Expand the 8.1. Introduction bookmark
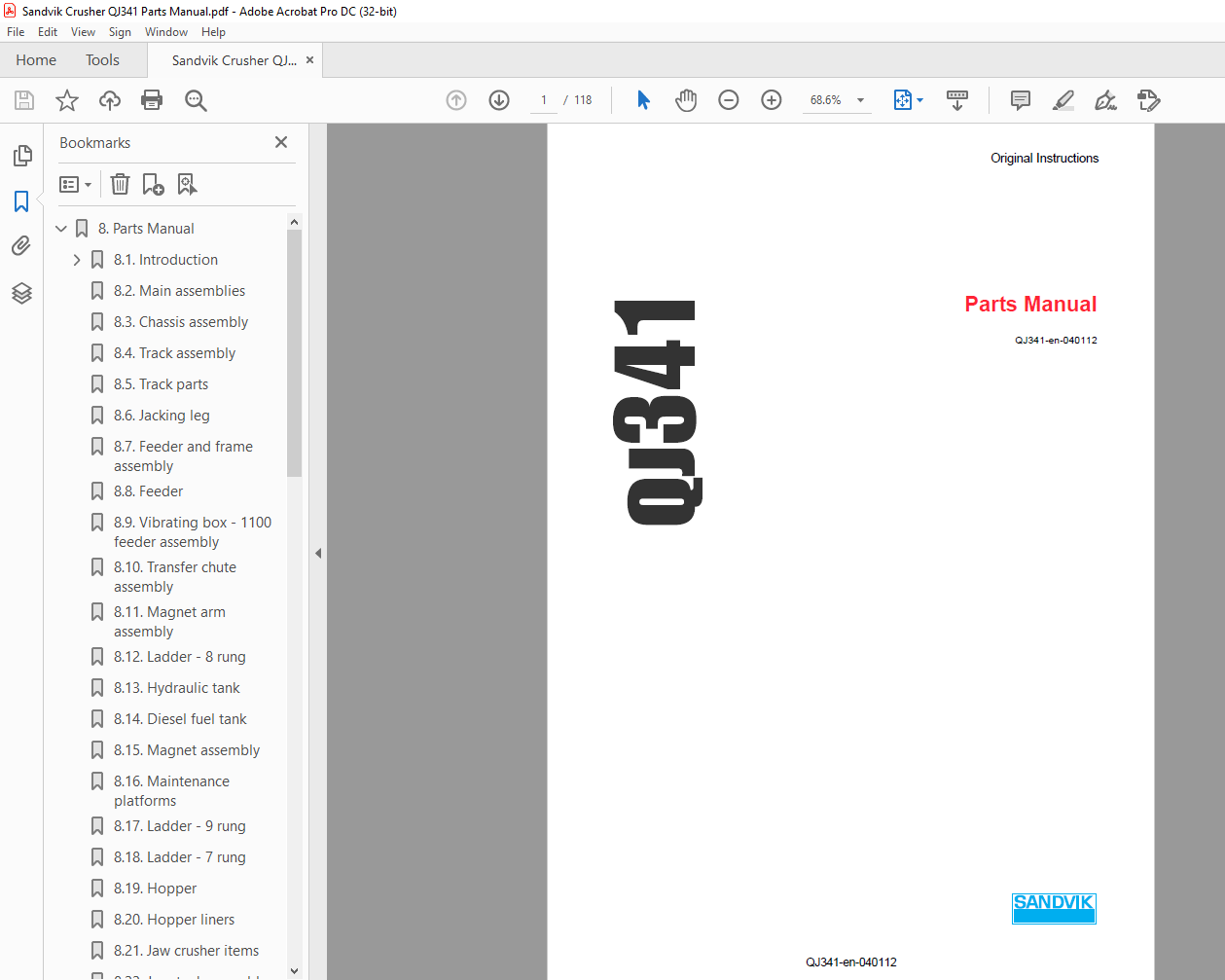 pos(77,260)
